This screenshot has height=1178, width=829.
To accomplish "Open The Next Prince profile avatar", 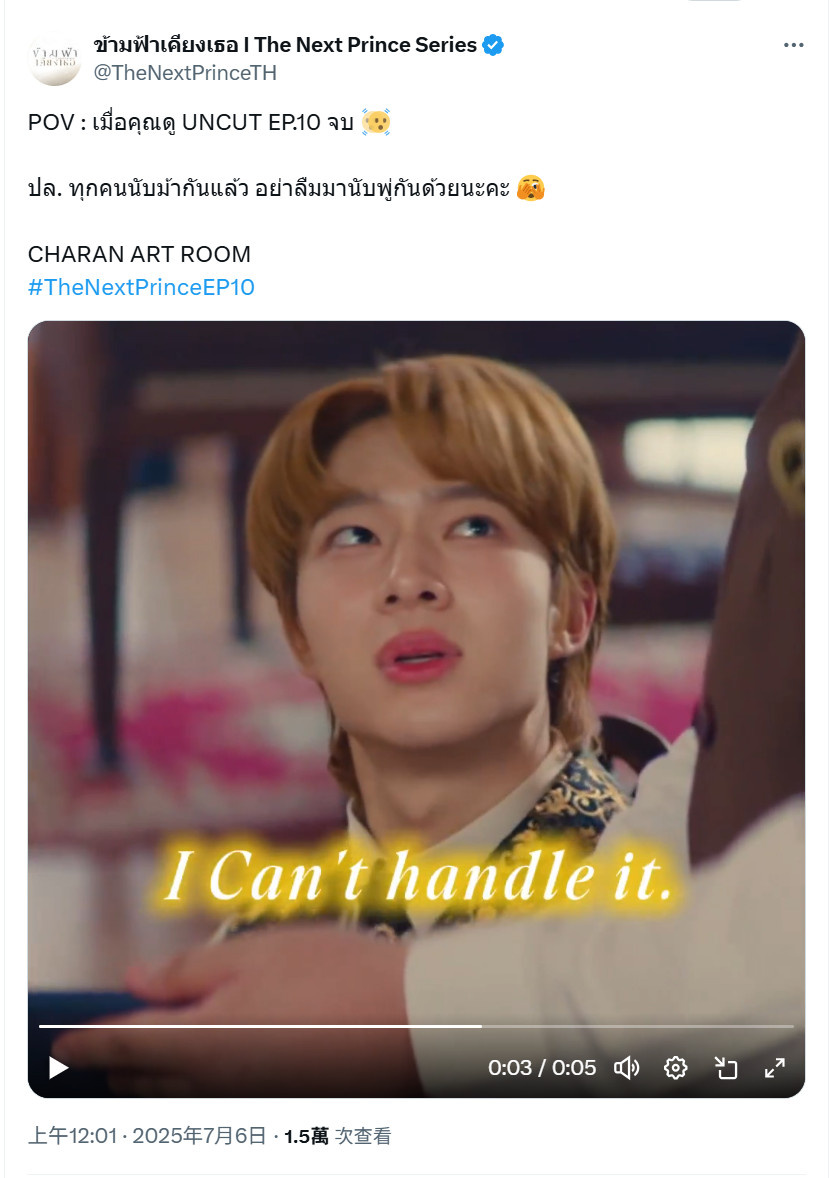I will 54,58.
